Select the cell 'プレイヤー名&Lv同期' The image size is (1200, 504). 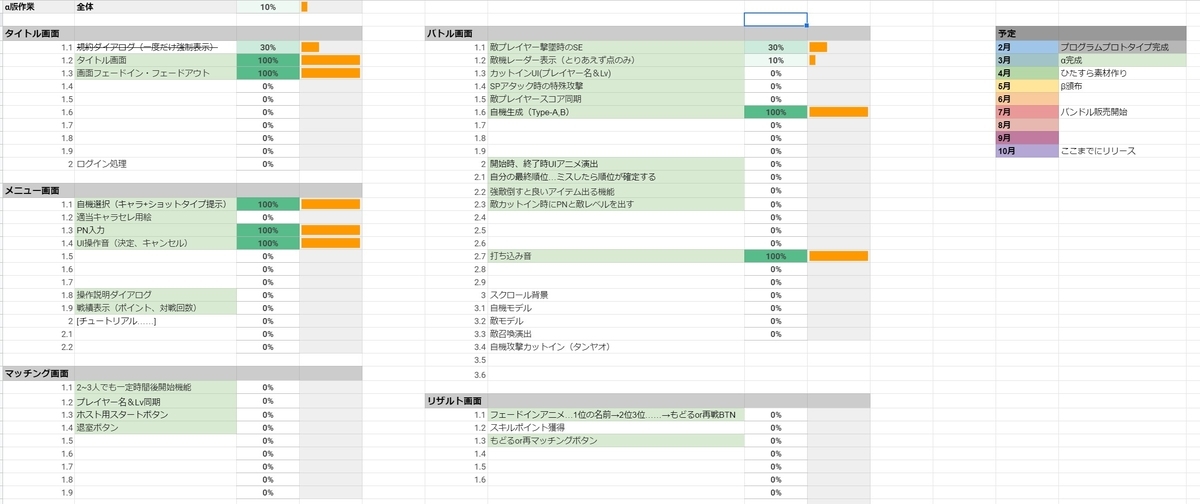(x=155, y=401)
